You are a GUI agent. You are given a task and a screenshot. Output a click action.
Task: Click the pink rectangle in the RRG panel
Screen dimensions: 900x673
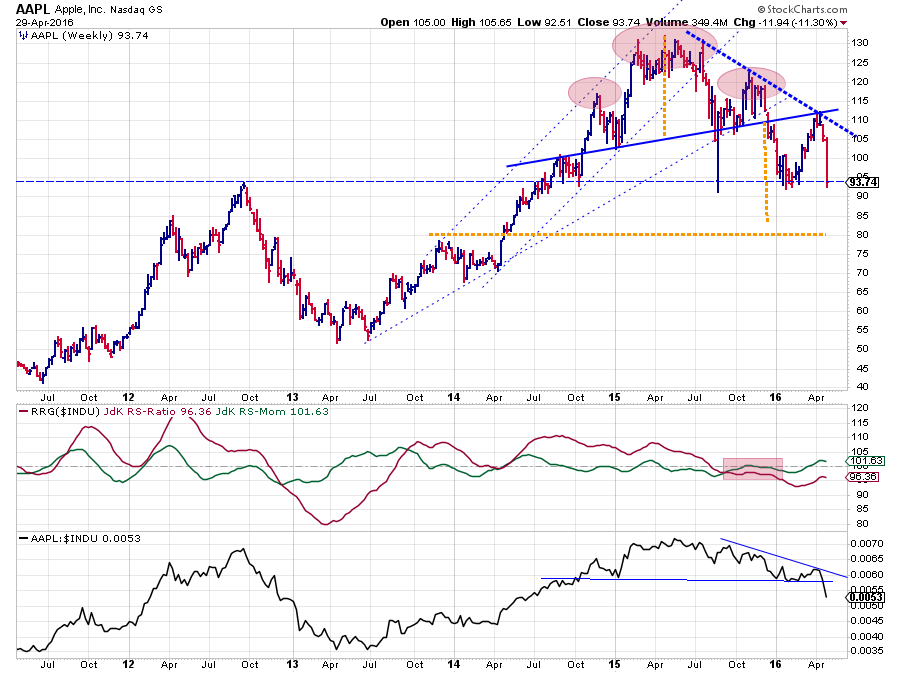point(752,469)
